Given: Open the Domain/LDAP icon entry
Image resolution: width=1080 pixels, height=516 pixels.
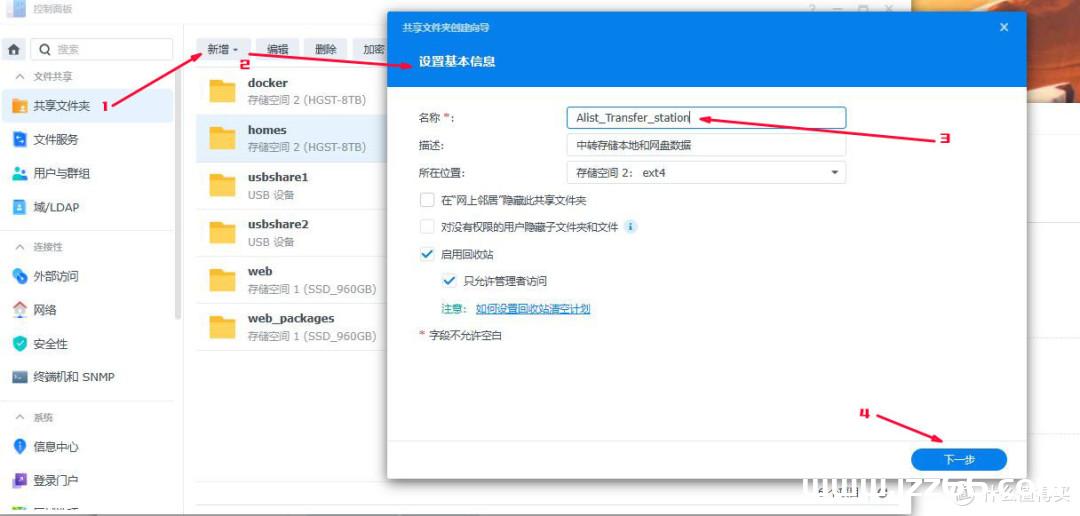Looking at the screenshot, I should [20, 207].
